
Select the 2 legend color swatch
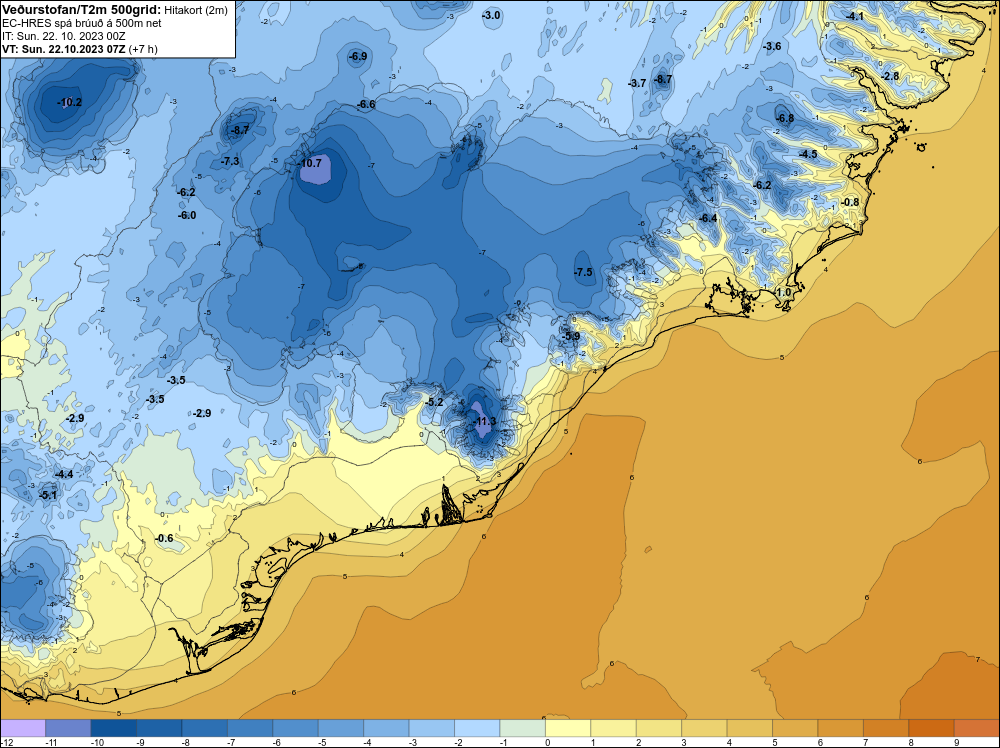[x=659, y=728]
